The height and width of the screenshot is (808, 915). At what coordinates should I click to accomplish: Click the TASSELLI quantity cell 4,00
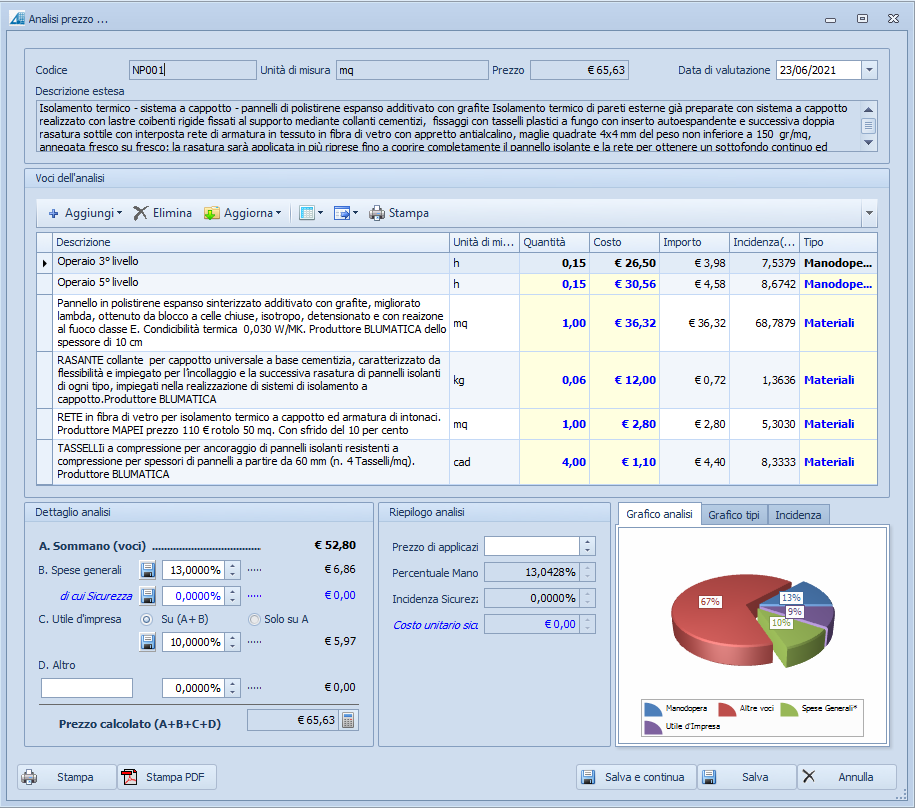[554, 462]
